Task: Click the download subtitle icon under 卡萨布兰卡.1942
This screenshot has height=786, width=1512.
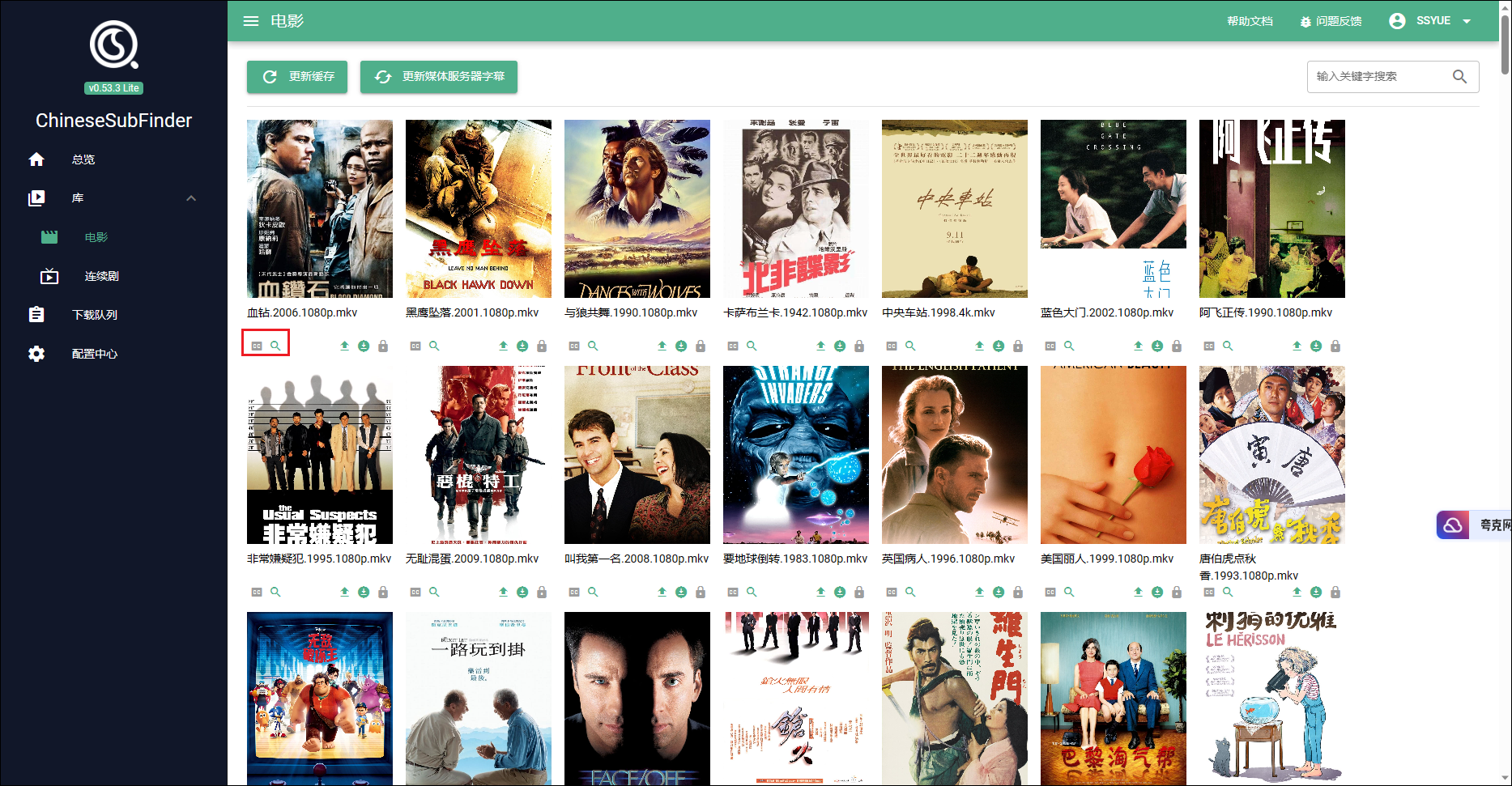Action: (x=840, y=346)
